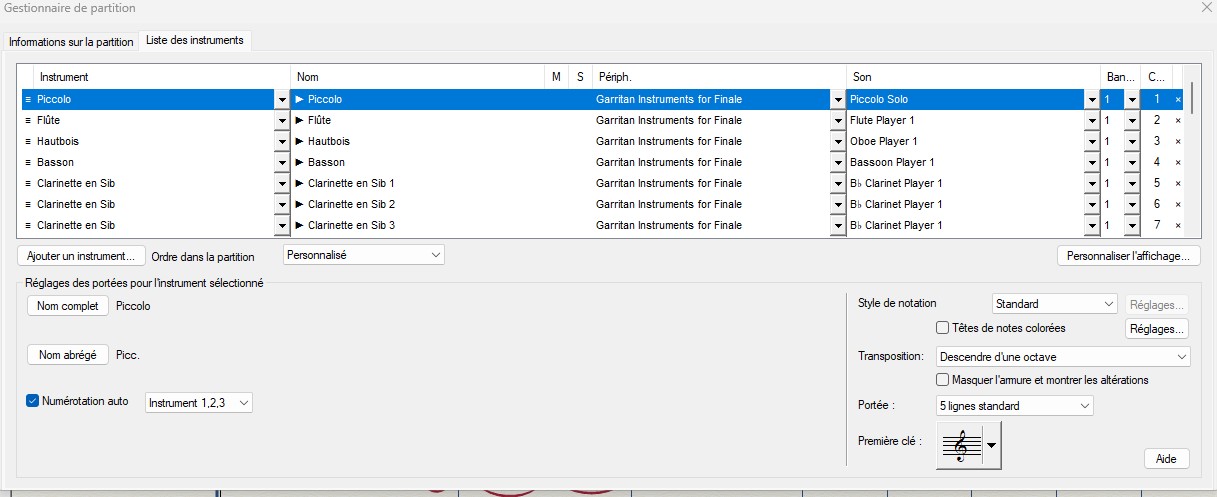1217x497 pixels.
Task: Click drag handle icon of Clarinette en Sib 3 row
Action: point(28,226)
